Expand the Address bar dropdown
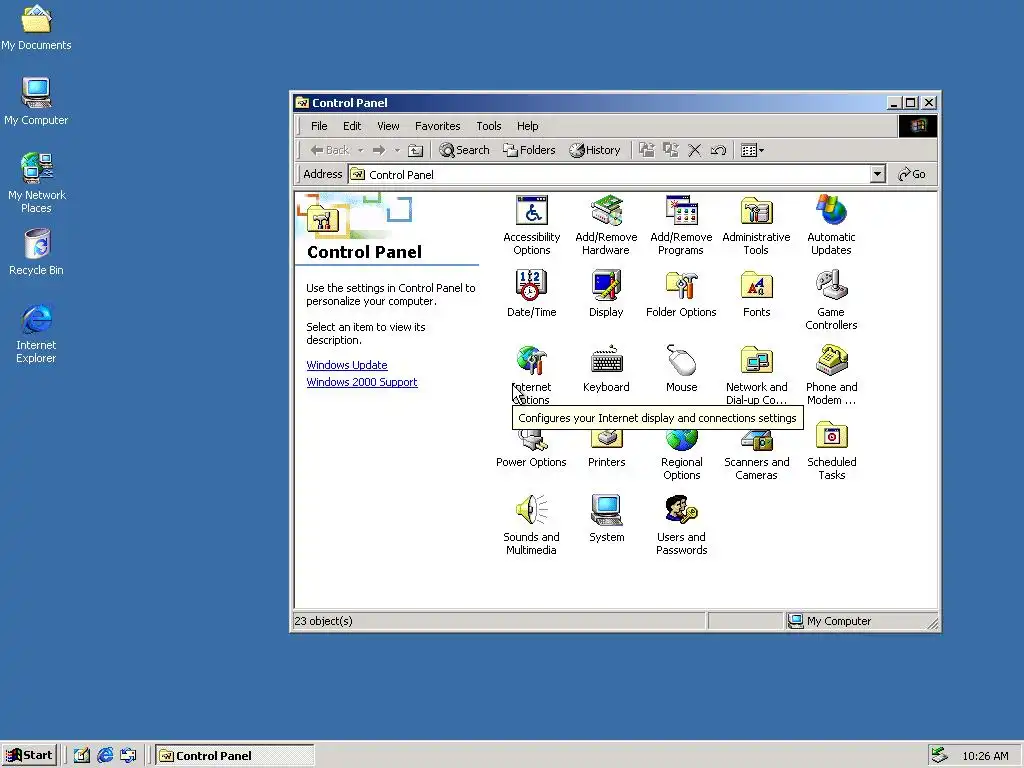The image size is (1024, 768). click(x=878, y=174)
